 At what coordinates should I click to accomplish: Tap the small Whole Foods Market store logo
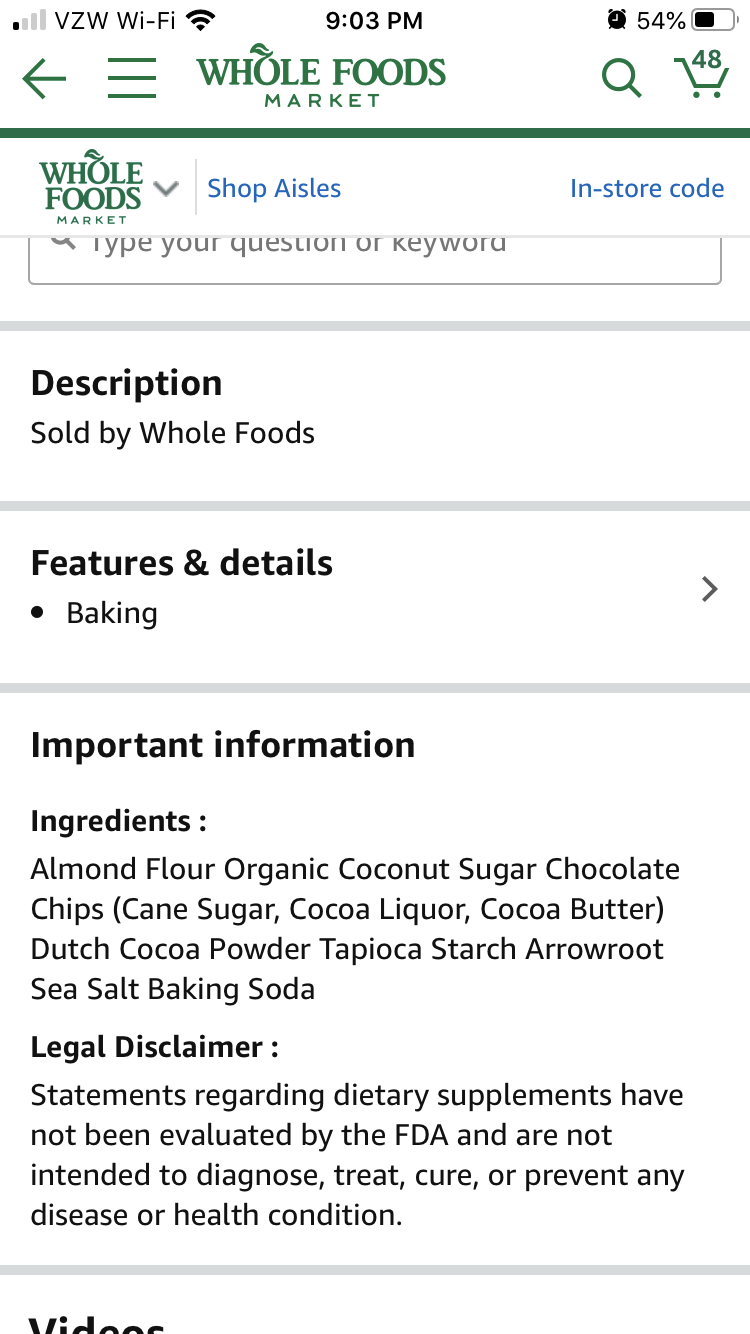pyautogui.click(x=91, y=188)
